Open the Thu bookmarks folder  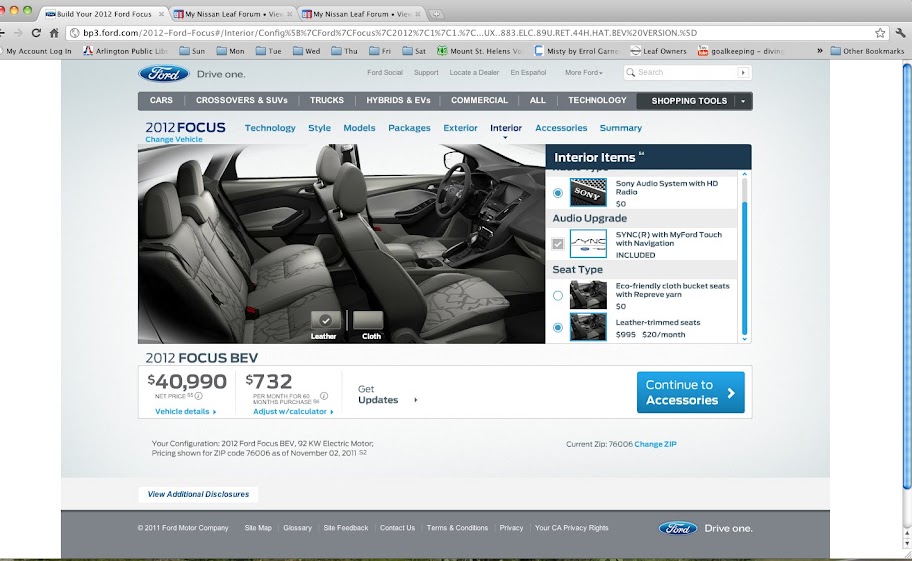point(344,51)
